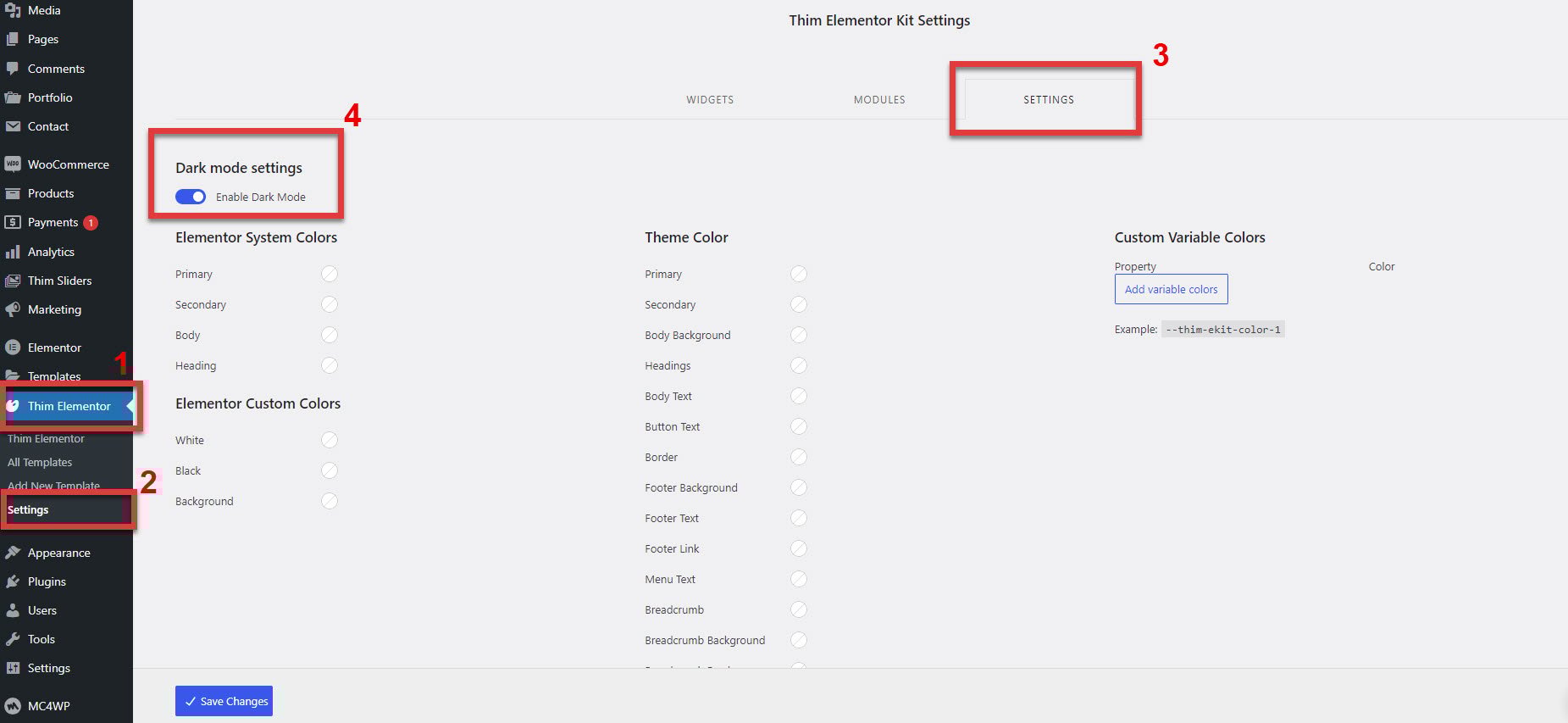
Task: Open the Thim Elementor submenu link
Action: point(46,438)
